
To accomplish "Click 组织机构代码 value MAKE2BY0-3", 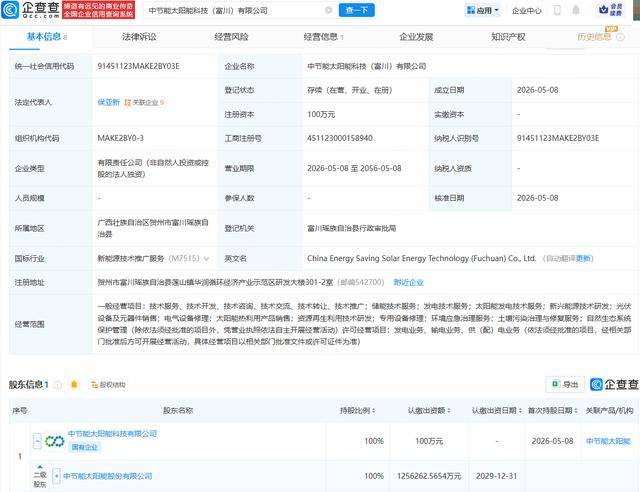I will click(120, 138).
